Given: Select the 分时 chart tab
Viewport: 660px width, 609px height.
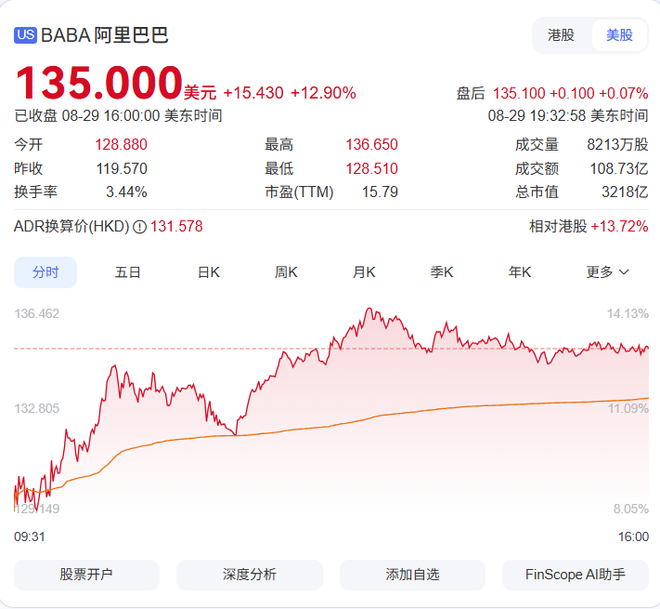Looking at the screenshot, I should click(x=46, y=272).
